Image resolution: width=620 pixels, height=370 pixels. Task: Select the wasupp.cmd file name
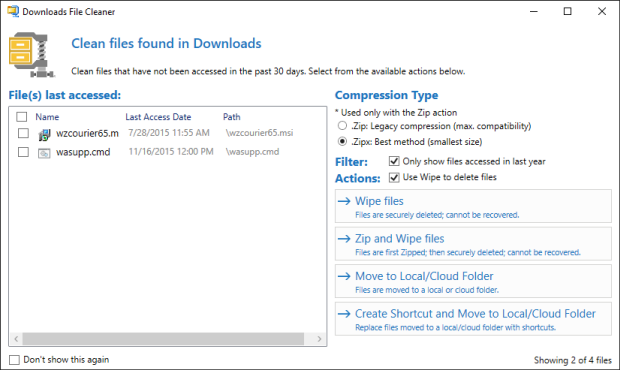point(83,152)
